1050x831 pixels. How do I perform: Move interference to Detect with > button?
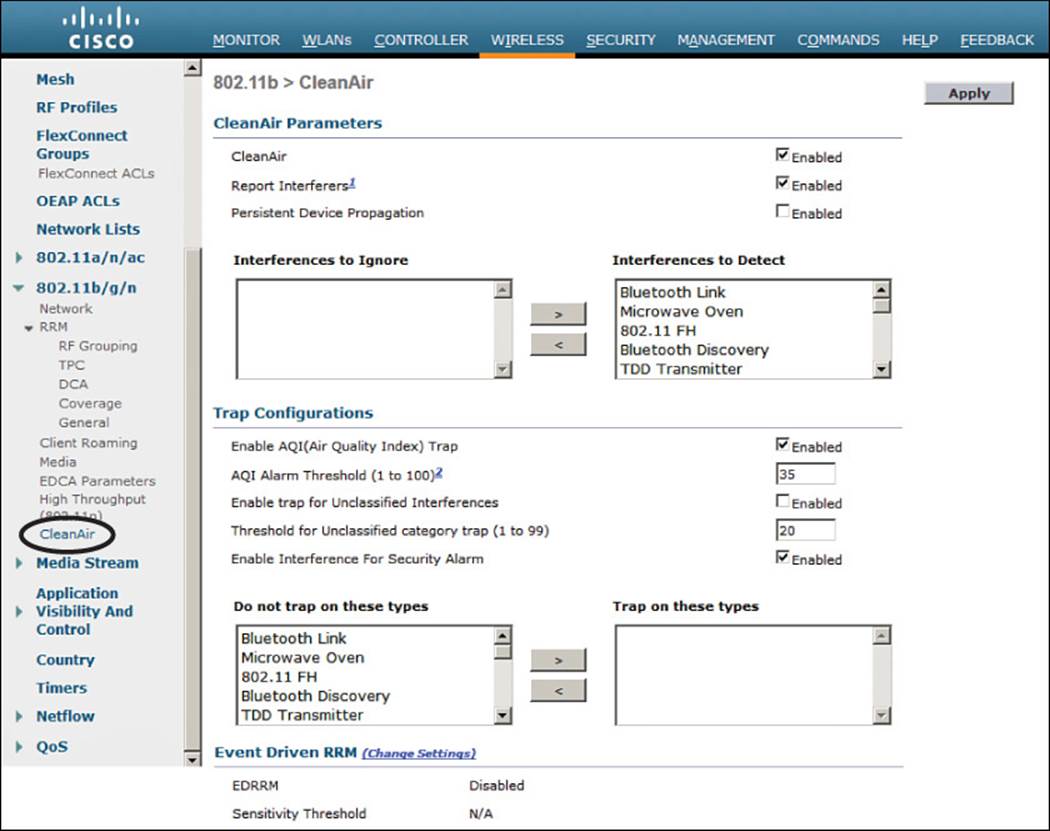click(x=558, y=314)
